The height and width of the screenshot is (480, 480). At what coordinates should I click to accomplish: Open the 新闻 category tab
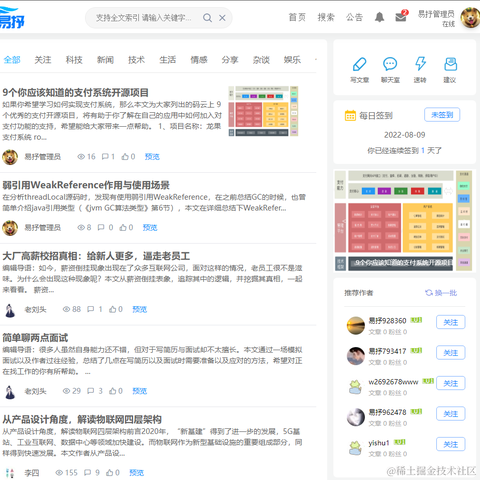point(105,60)
